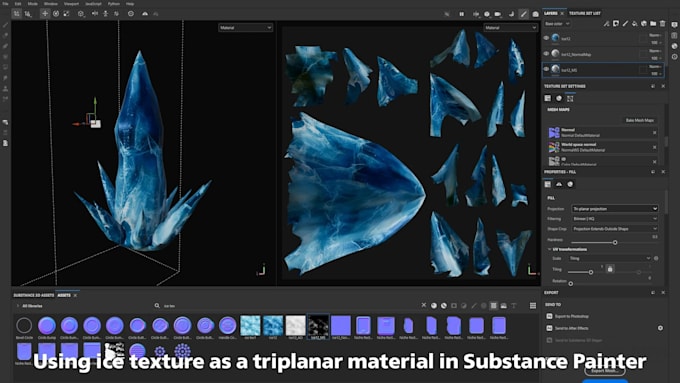The image size is (680, 383).
Task: Open the Shape Crop dropdown
Action: click(x=615, y=229)
